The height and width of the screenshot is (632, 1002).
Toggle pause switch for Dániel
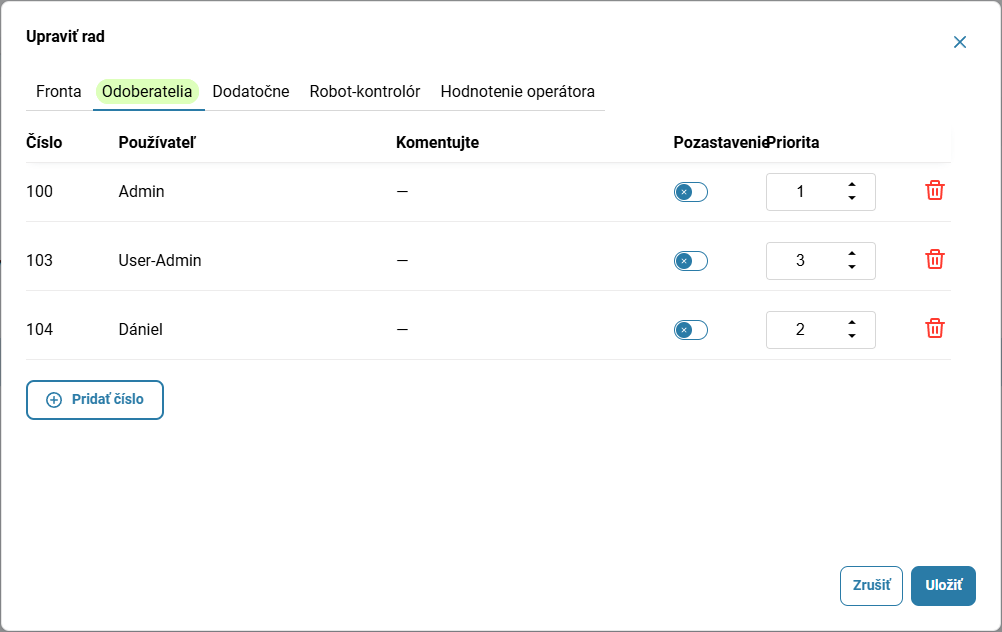pyautogui.click(x=691, y=330)
